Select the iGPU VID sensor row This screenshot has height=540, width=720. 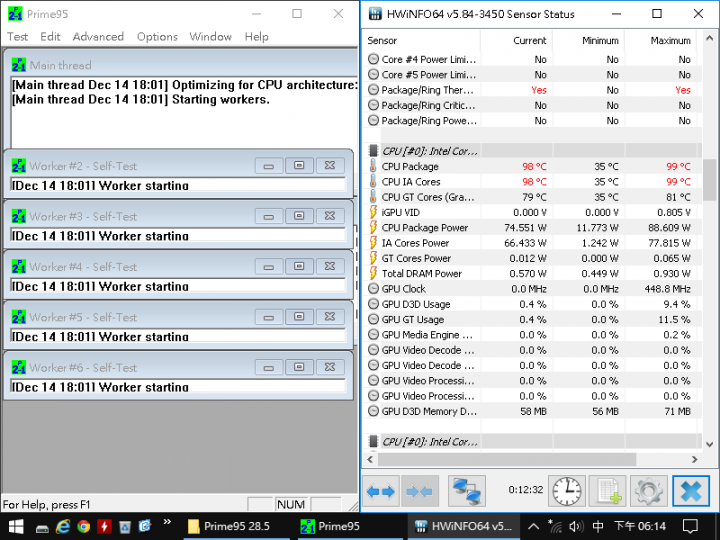pos(533,212)
